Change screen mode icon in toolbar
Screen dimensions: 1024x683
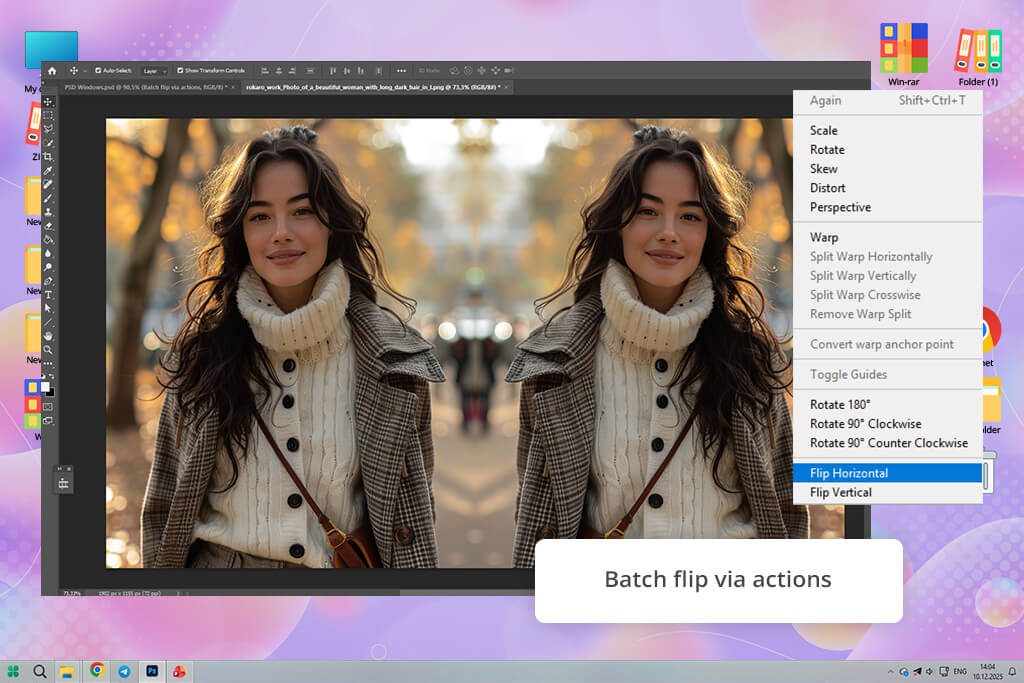48,421
